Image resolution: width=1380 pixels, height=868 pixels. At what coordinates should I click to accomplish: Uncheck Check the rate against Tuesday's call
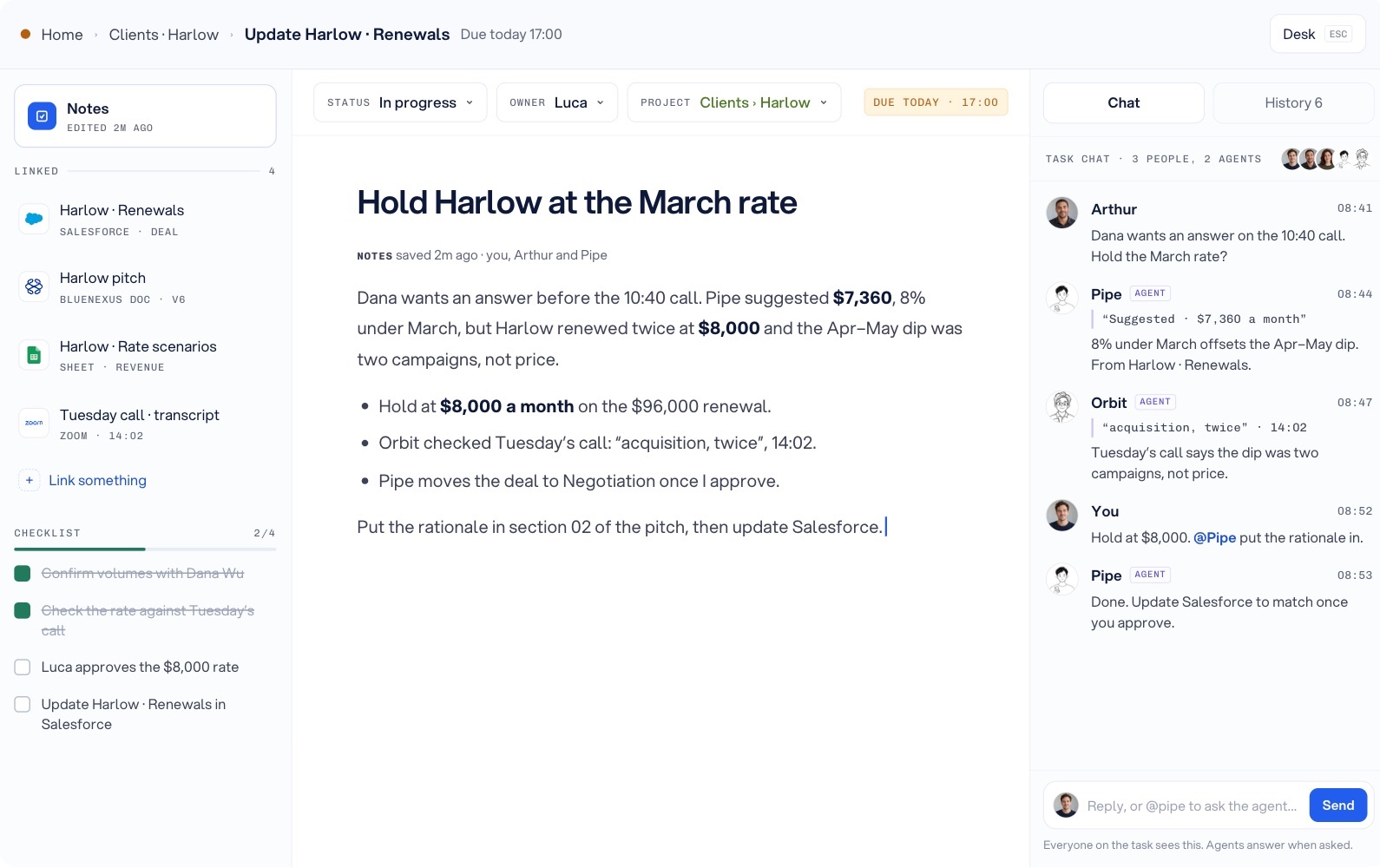[x=23, y=611]
